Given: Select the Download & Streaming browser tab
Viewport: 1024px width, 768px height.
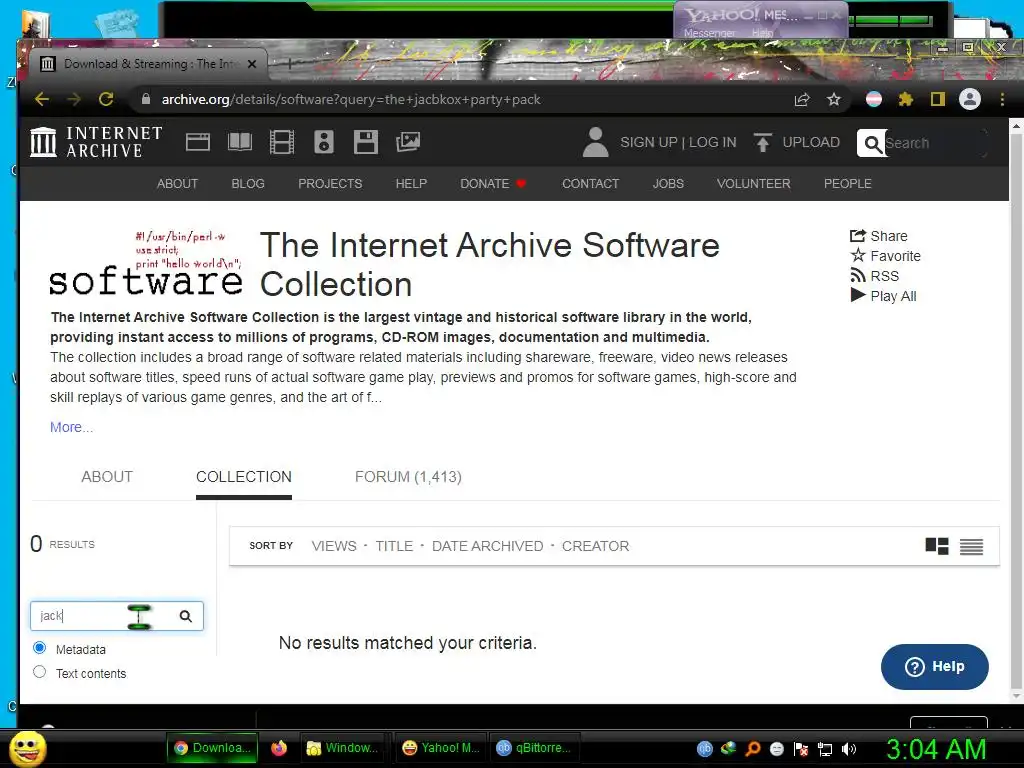Looking at the screenshot, I should pyautogui.click(x=149, y=64).
